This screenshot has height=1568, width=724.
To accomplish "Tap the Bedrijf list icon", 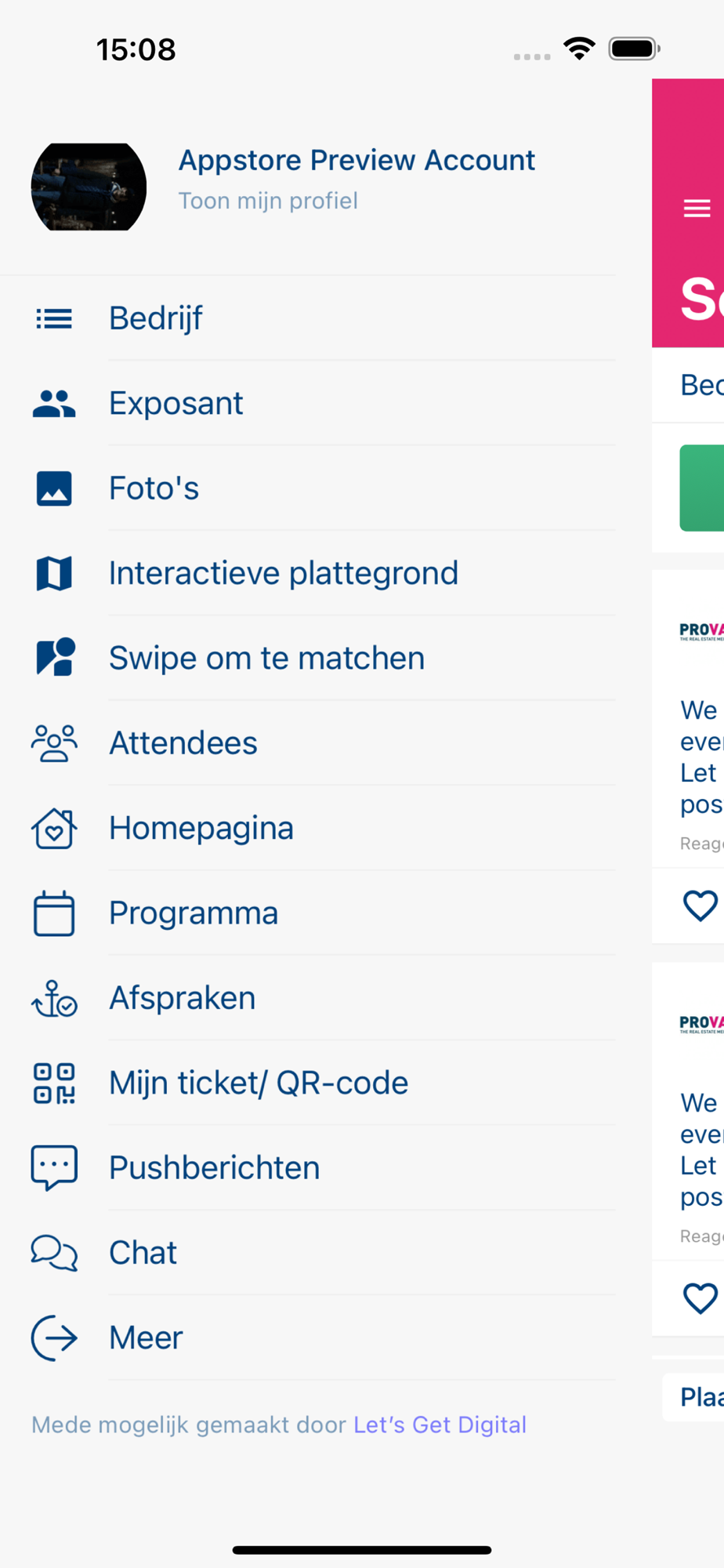I will 54,319.
